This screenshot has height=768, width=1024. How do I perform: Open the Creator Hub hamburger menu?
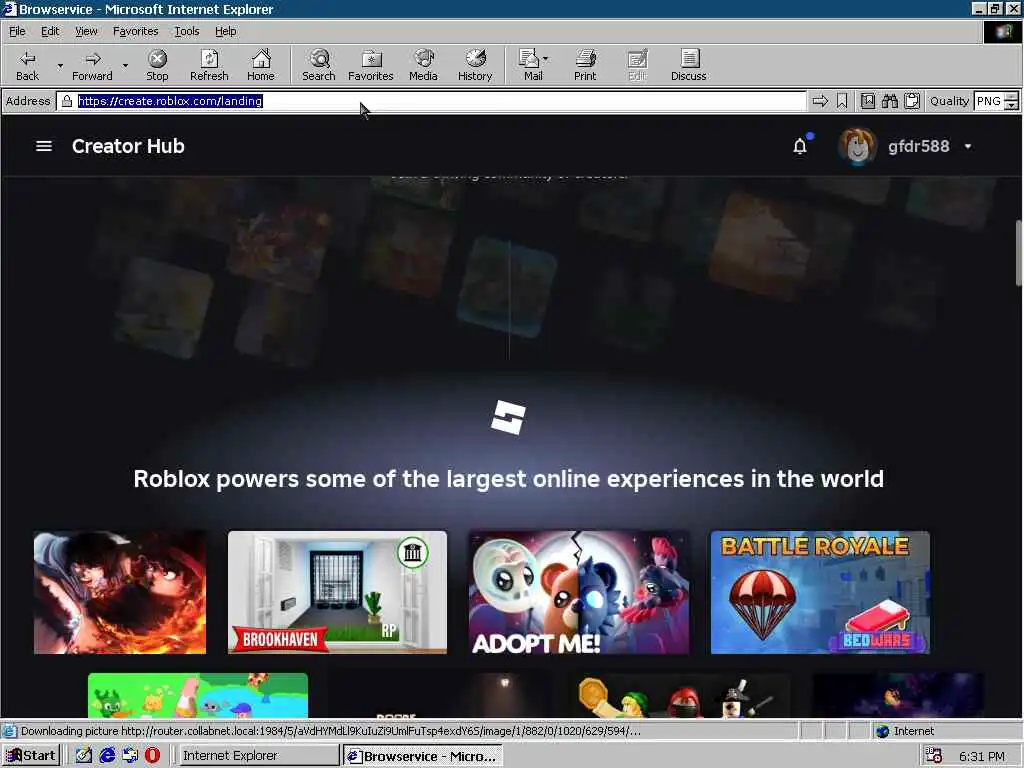(x=44, y=146)
